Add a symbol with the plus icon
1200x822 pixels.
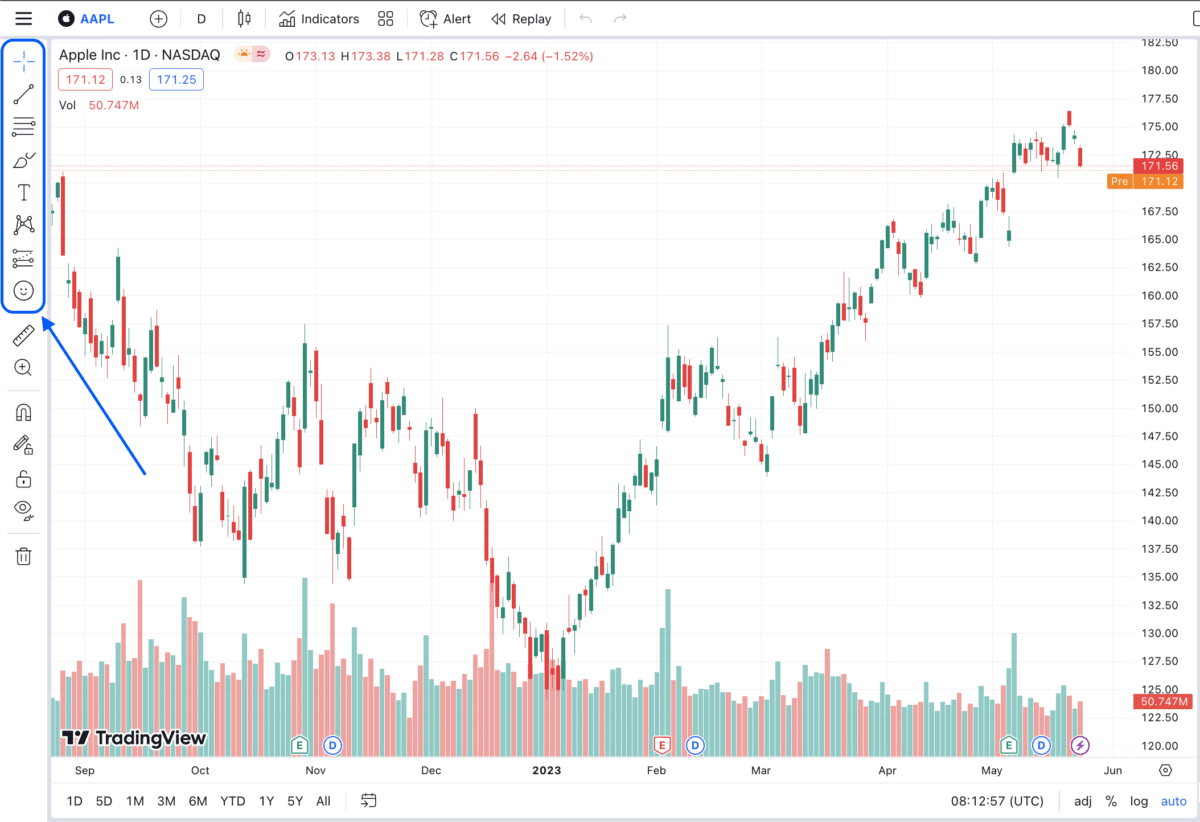point(158,19)
